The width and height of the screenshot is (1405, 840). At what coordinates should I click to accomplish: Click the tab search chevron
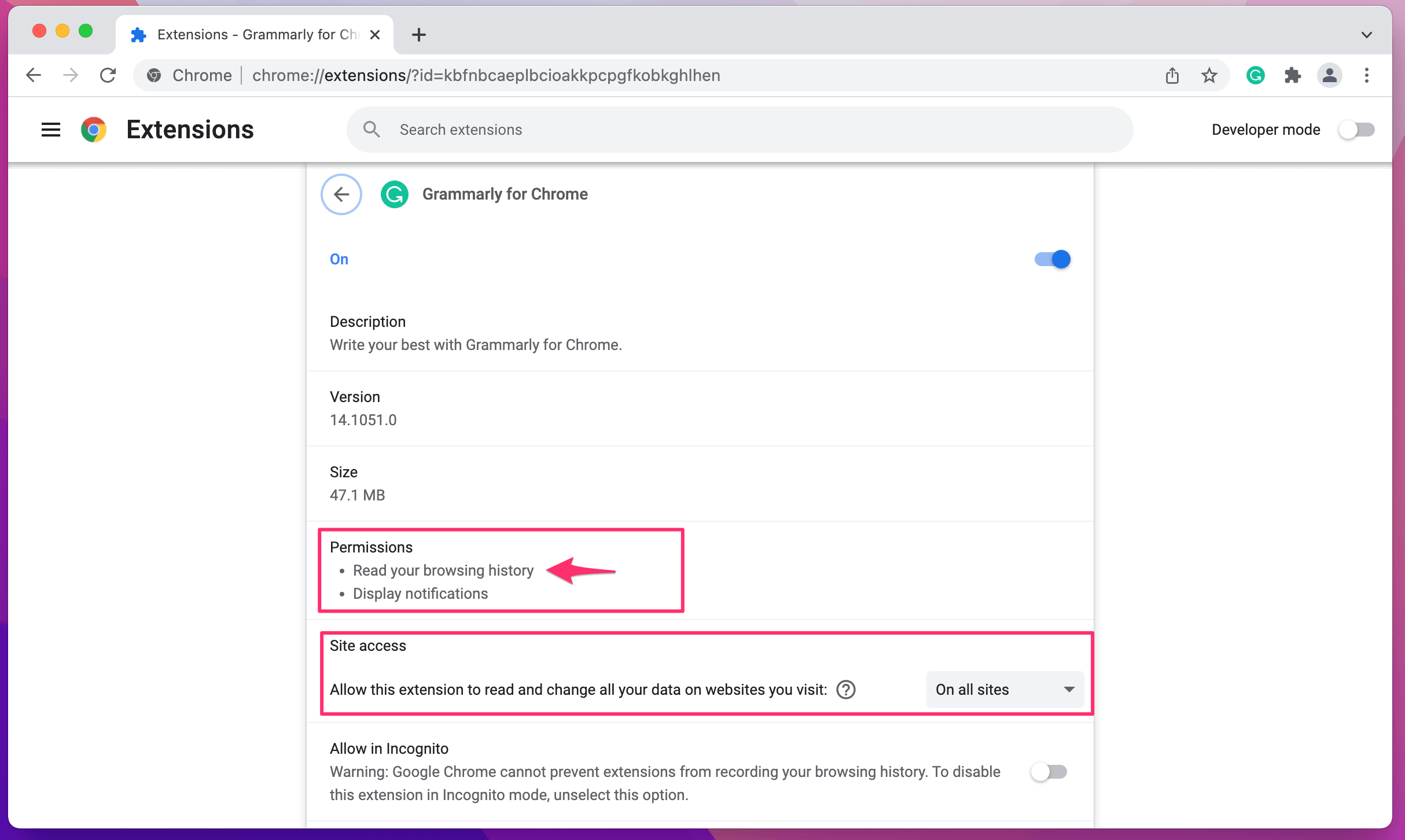[x=1367, y=34]
